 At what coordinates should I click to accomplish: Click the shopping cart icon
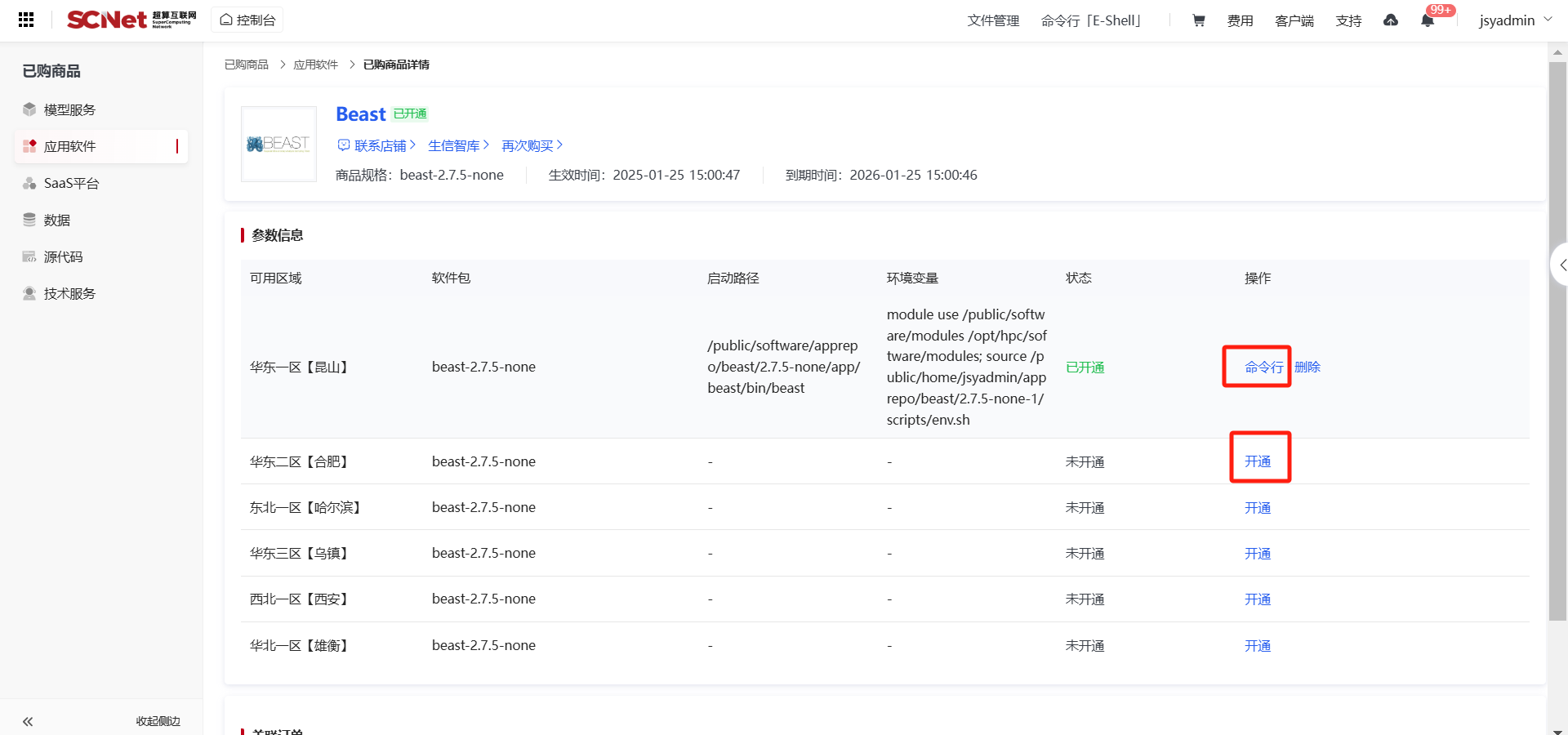(x=1198, y=20)
